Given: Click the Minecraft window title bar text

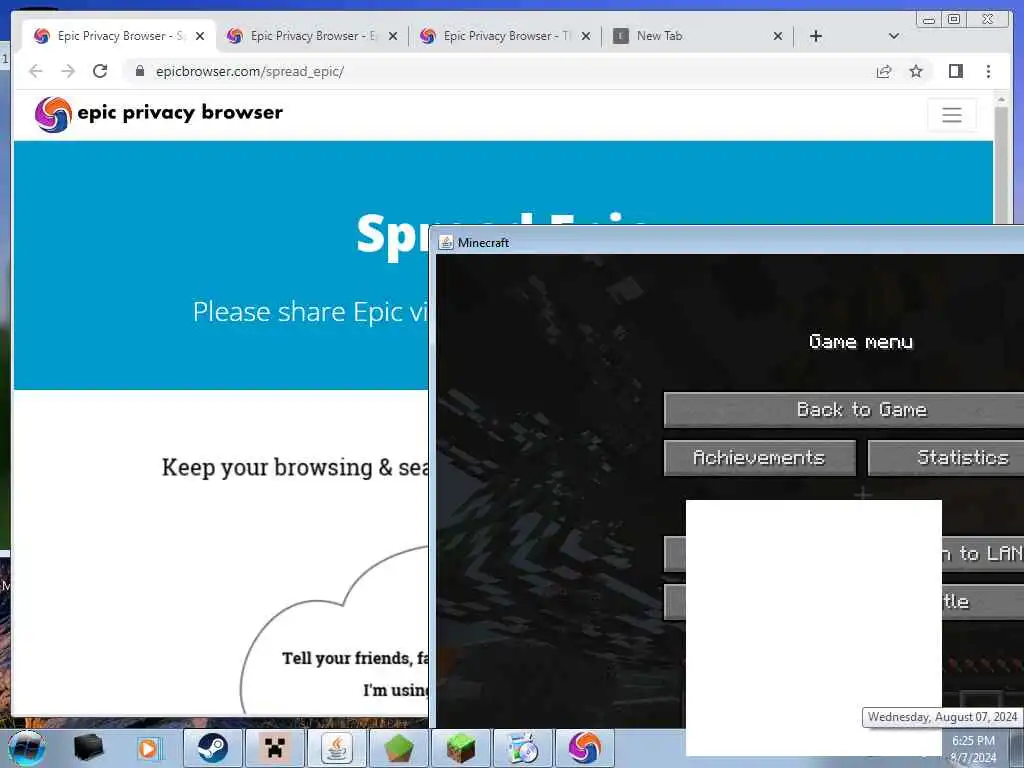Looking at the screenshot, I should [x=483, y=242].
